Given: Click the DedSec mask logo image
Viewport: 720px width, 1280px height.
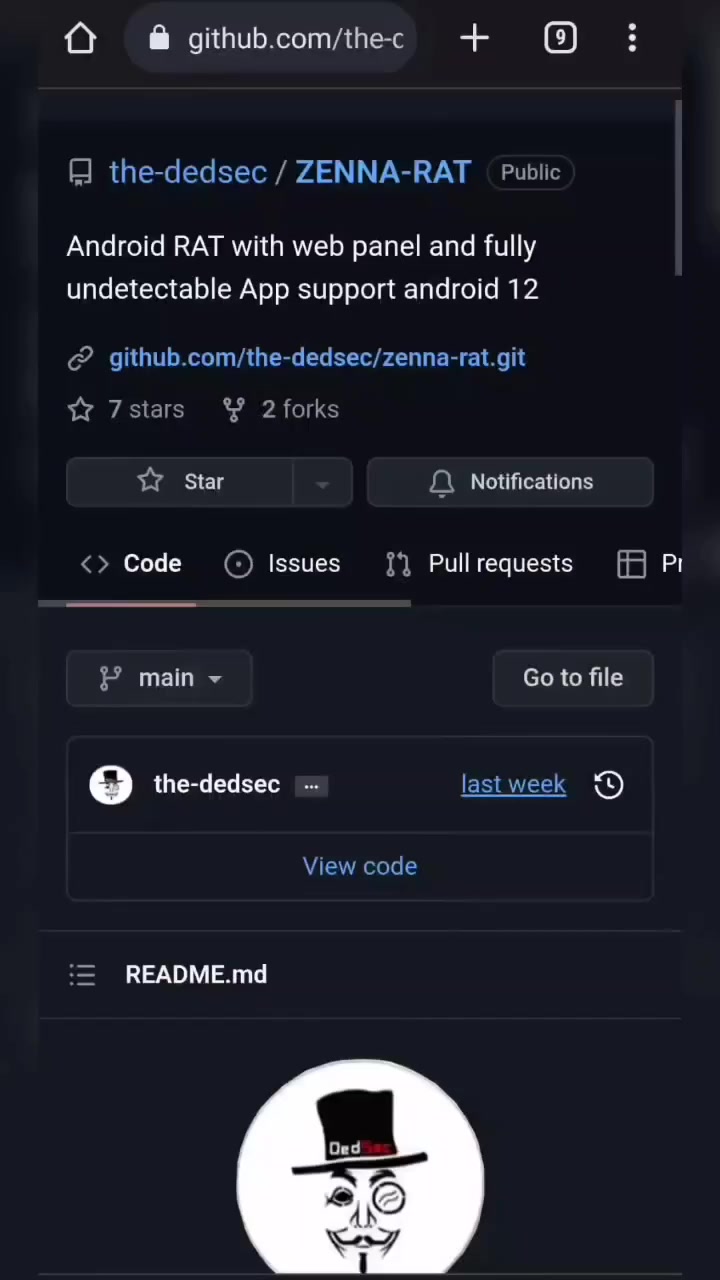Looking at the screenshot, I should pos(360,1167).
